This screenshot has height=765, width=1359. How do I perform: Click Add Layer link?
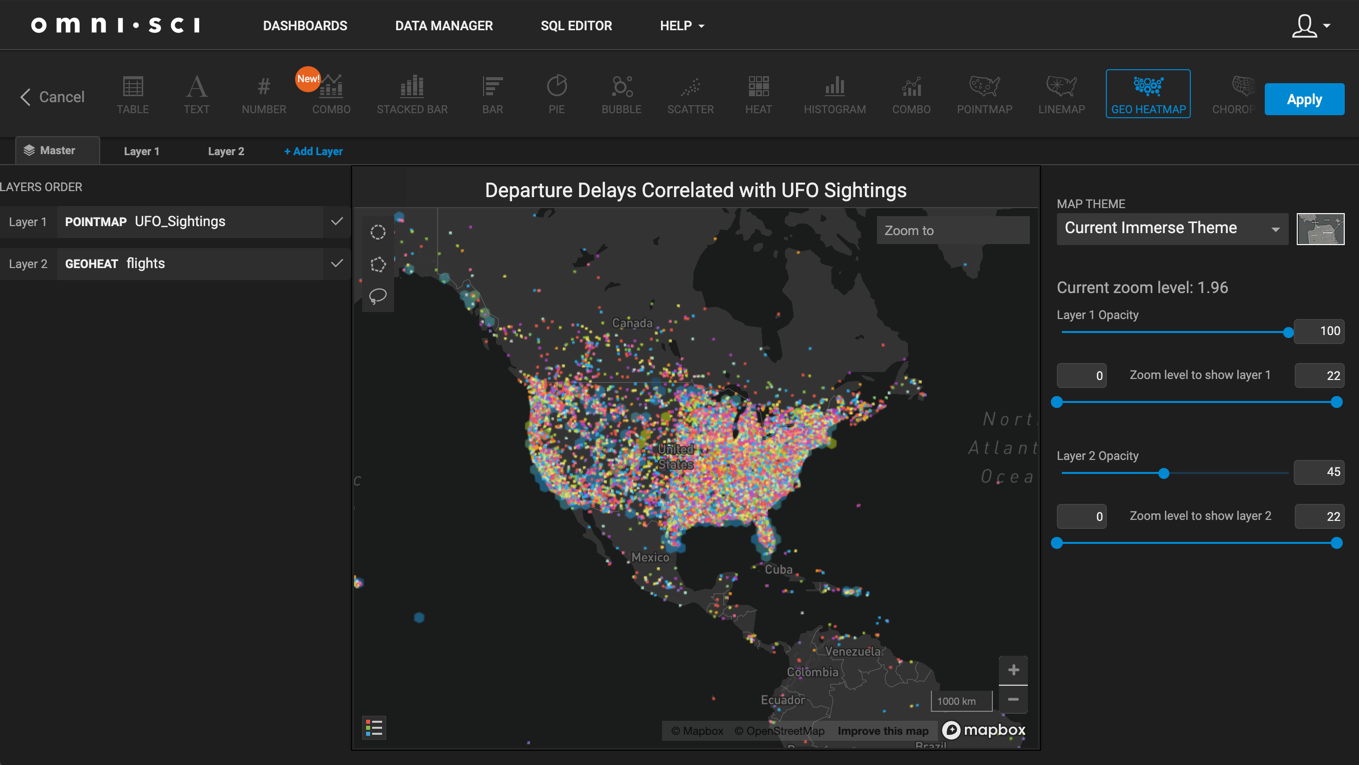coord(313,151)
